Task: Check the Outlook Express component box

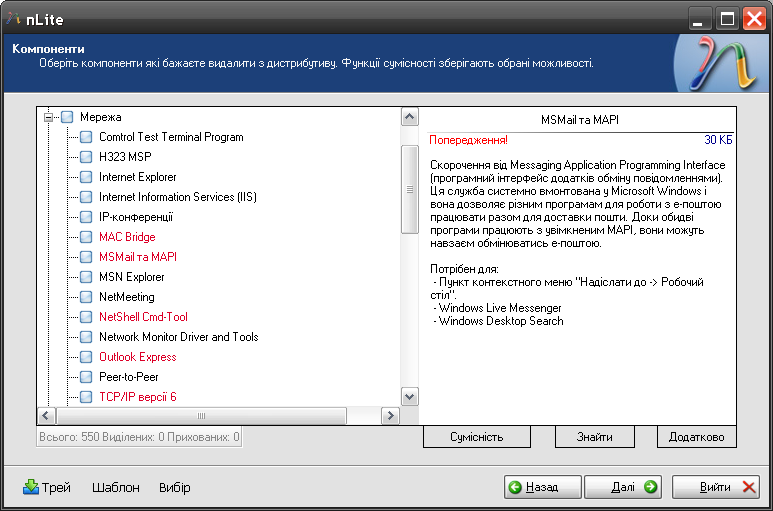Action: pos(86,357)
